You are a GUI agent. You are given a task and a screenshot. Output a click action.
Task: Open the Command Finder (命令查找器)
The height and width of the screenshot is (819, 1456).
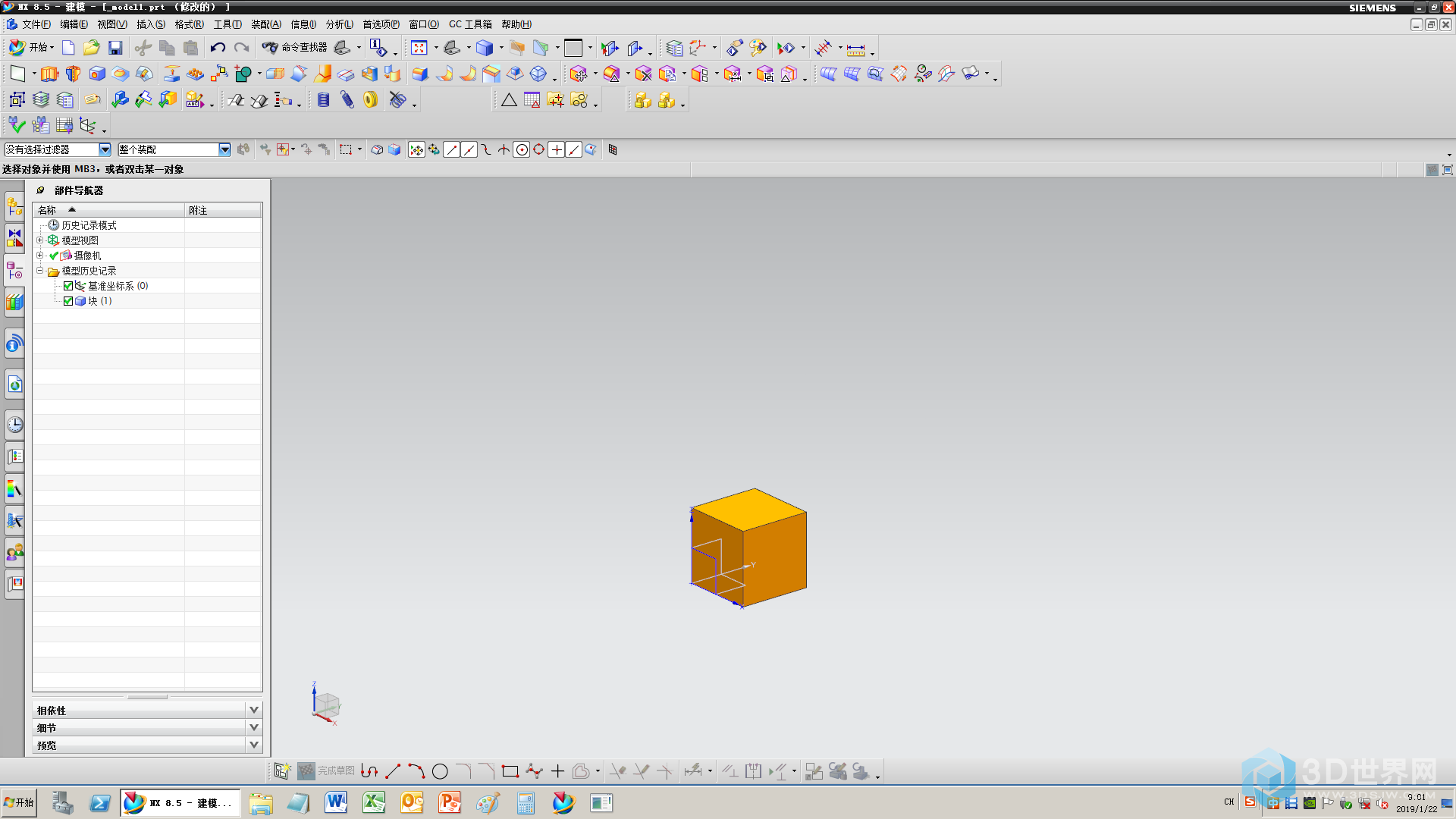click(295, 48)
